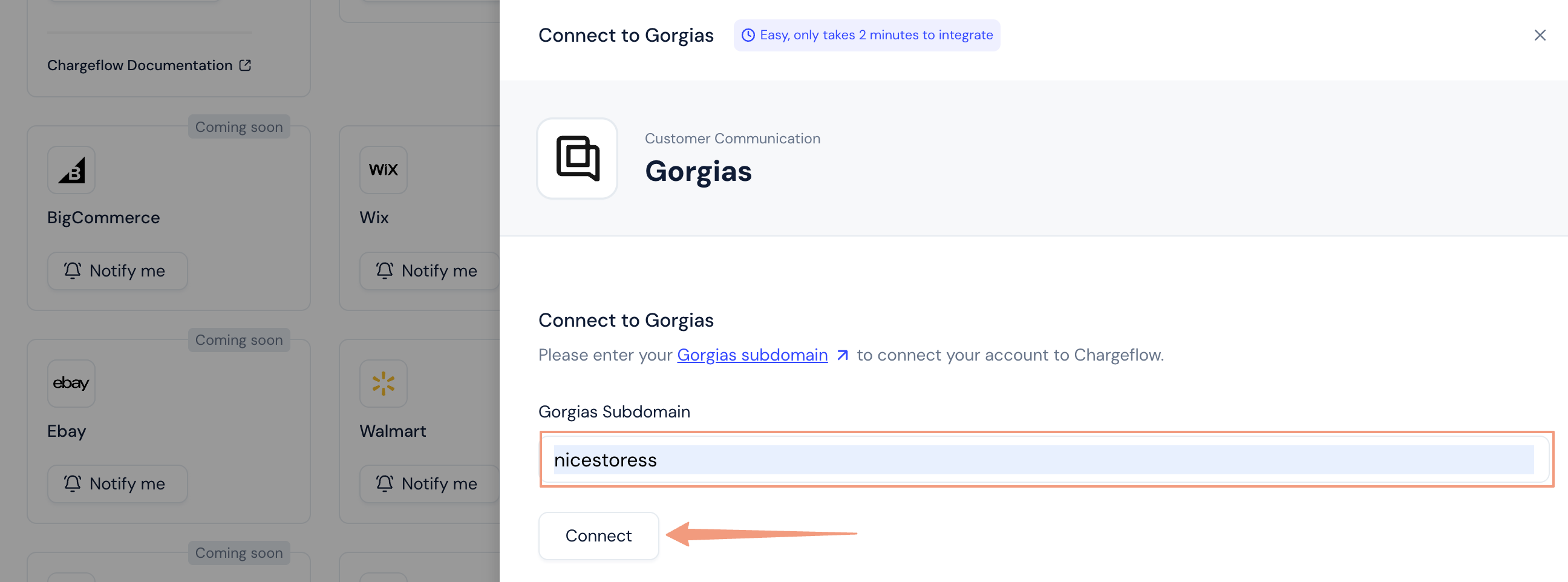Click the arrow icon after Gorgias subdomain
Image resolution: width=1568 pixels, height=582 pixels.
(x=843, y=355)
